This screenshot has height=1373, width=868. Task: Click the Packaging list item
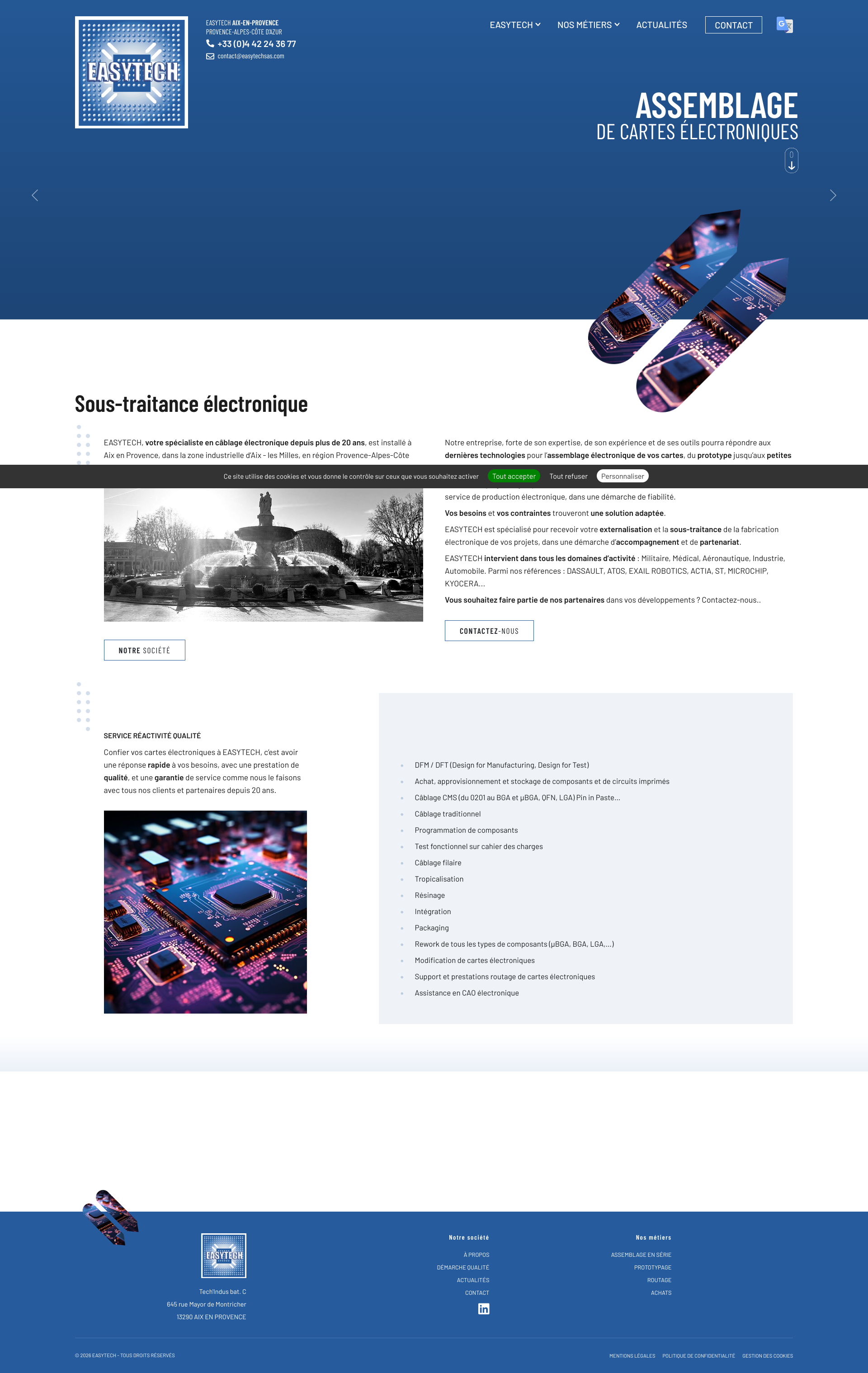point(432,928)
